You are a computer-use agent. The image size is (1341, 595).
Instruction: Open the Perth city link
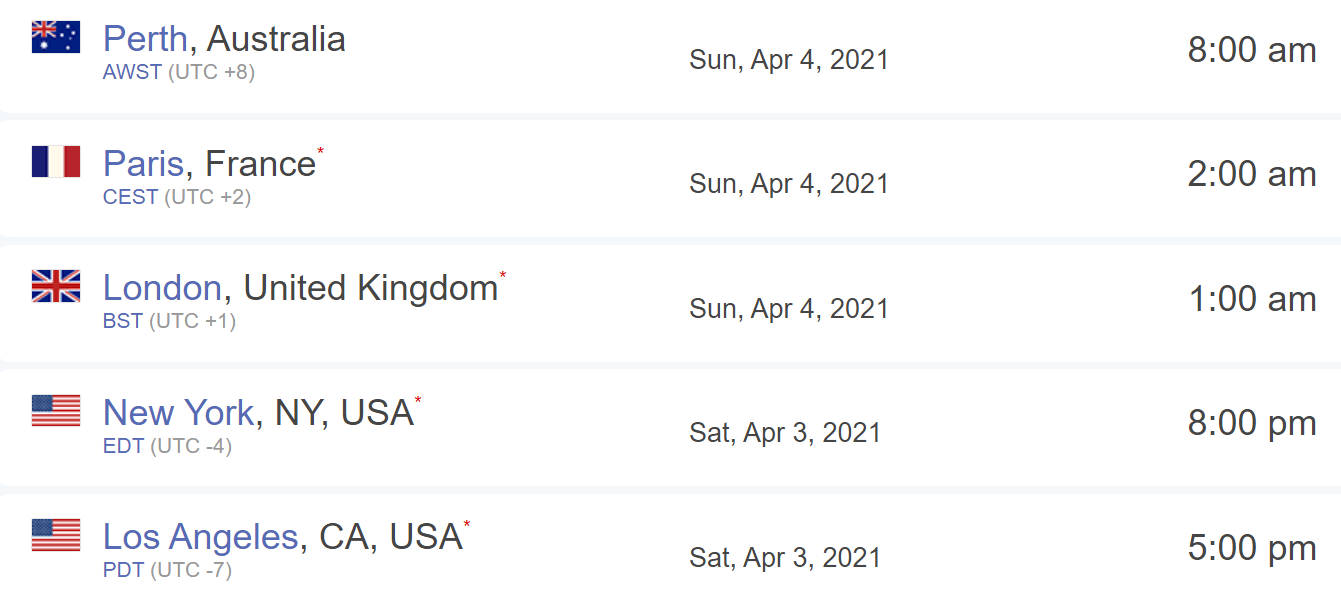(x=145, y=39)
